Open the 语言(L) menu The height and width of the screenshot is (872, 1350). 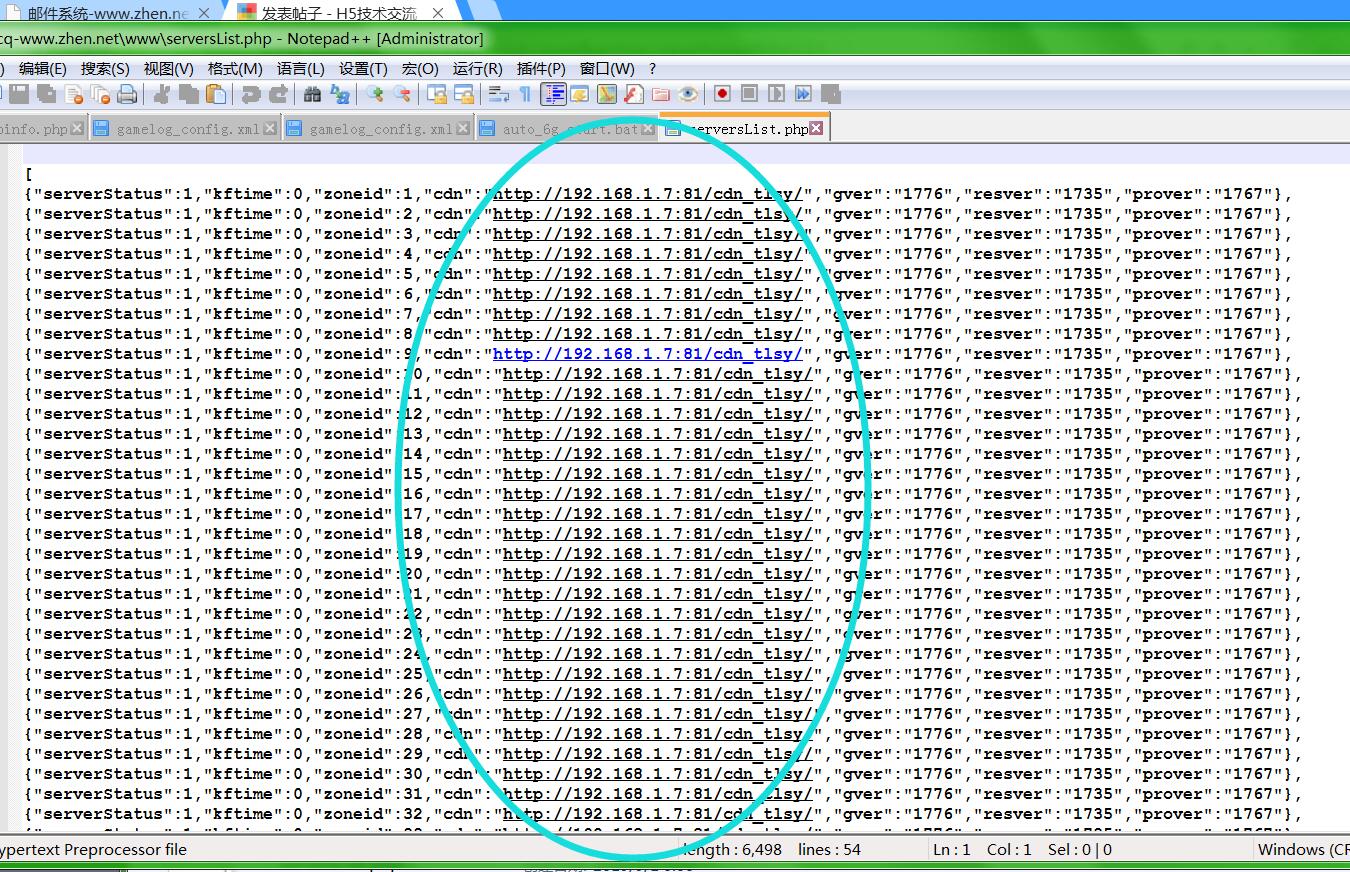click(300, 69)
